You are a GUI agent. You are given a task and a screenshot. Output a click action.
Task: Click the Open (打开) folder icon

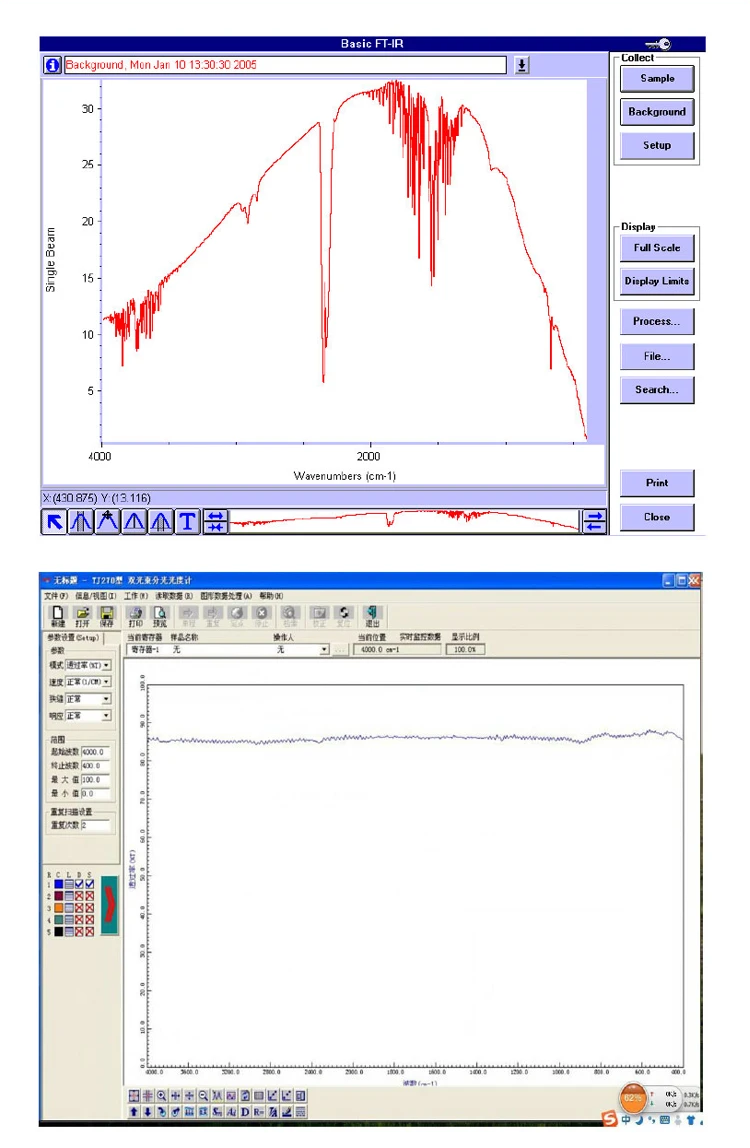pos(82,616)
